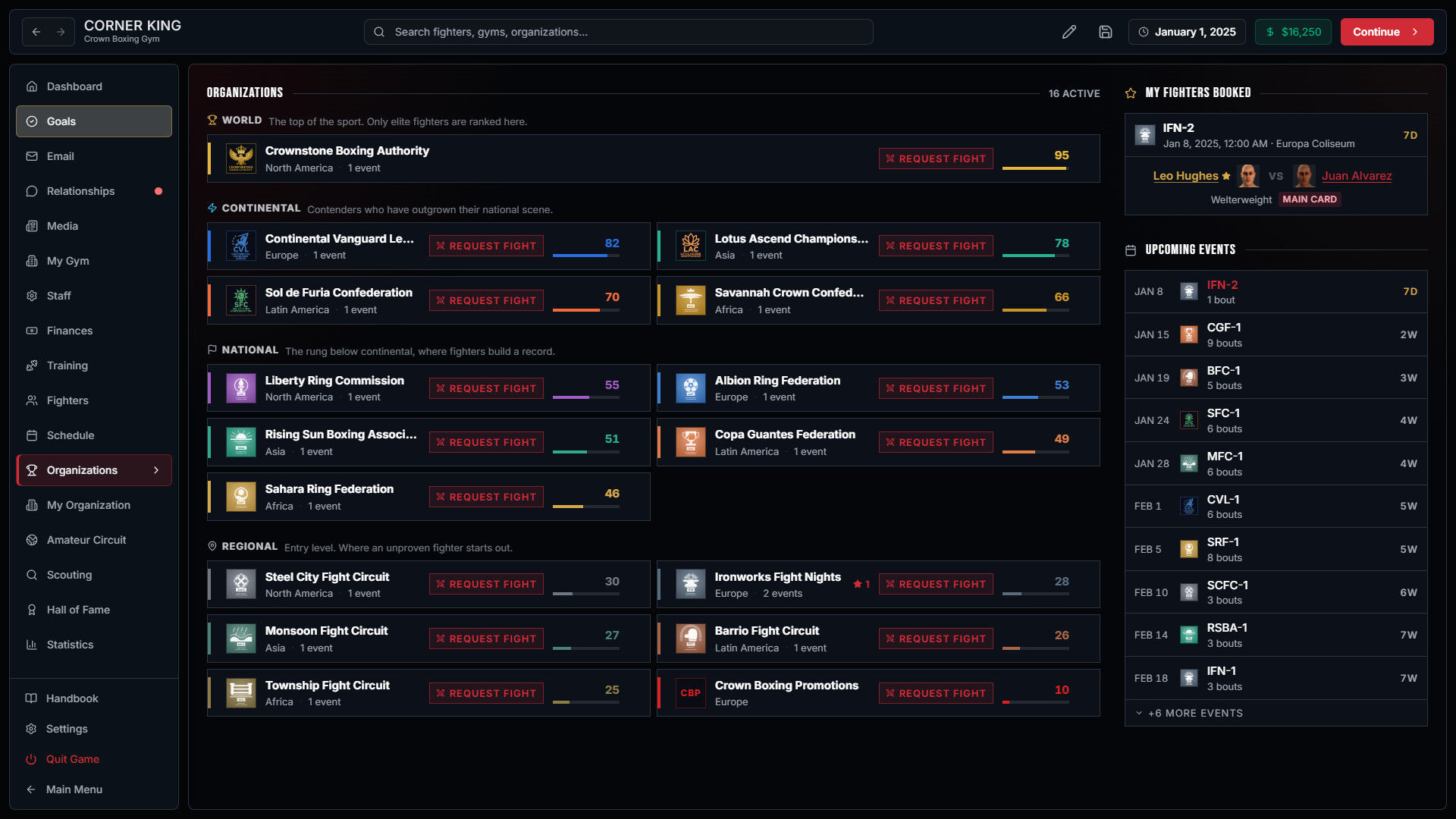Screen dimensions: 1456x819
Task: Open the $16,250 money balance
Action: pos(1293,32)
